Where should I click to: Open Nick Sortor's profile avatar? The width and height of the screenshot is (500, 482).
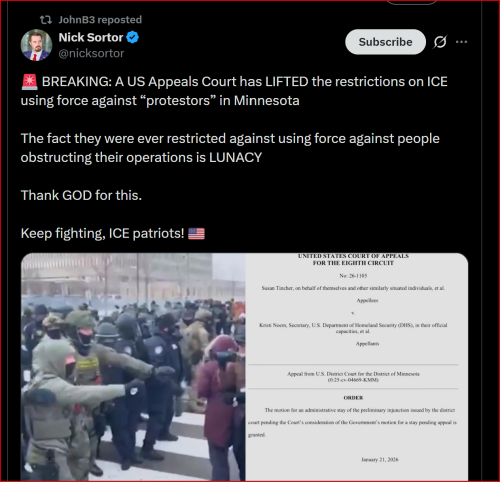click(x=36, y=45)
